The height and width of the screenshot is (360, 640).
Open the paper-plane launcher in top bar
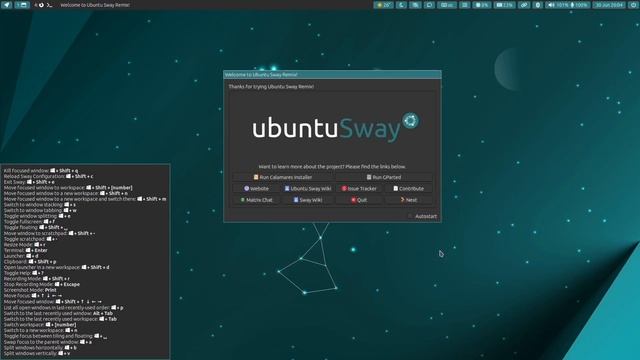coord(7,5)
